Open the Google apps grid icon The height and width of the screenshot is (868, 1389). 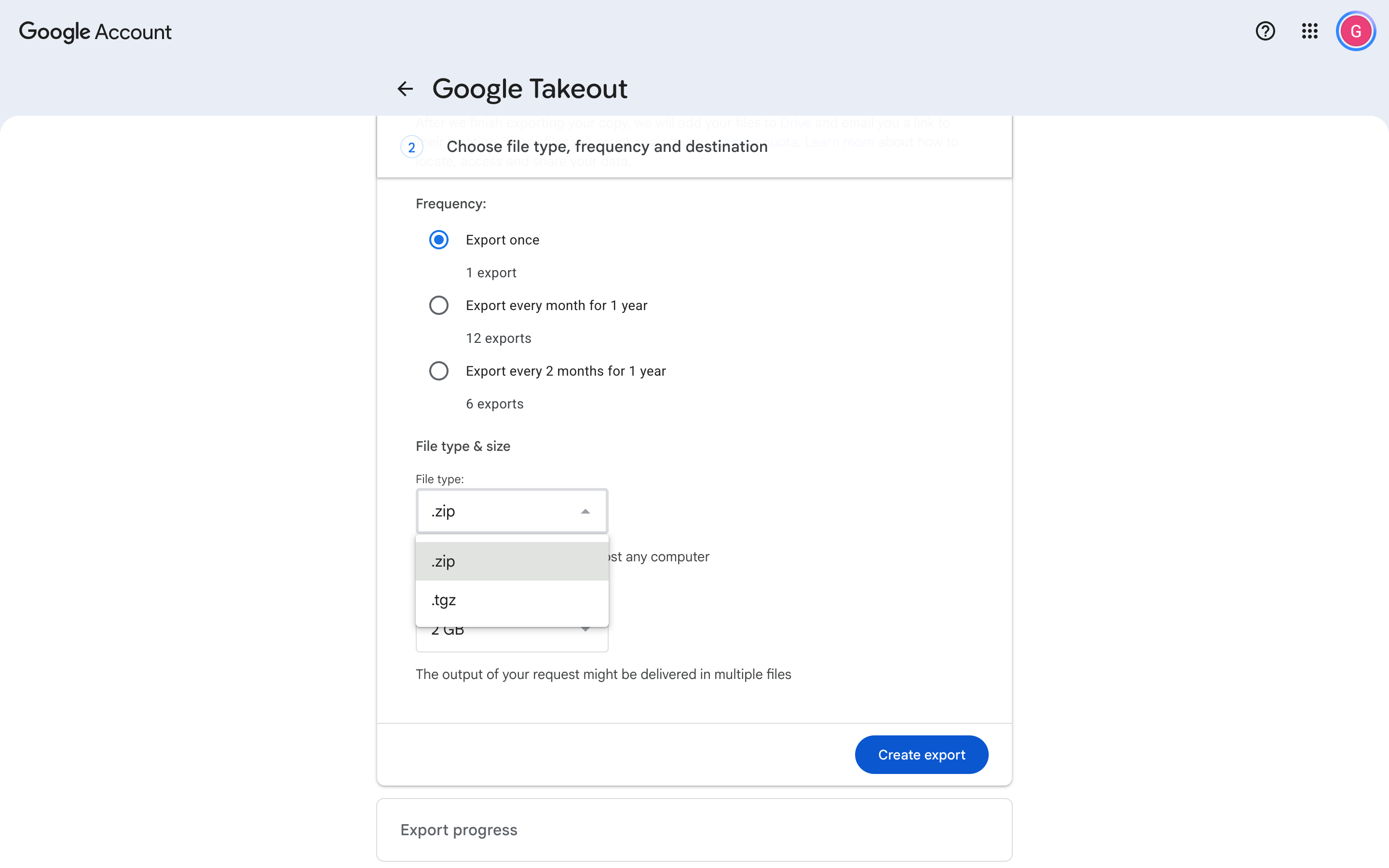pos(1309,31)
